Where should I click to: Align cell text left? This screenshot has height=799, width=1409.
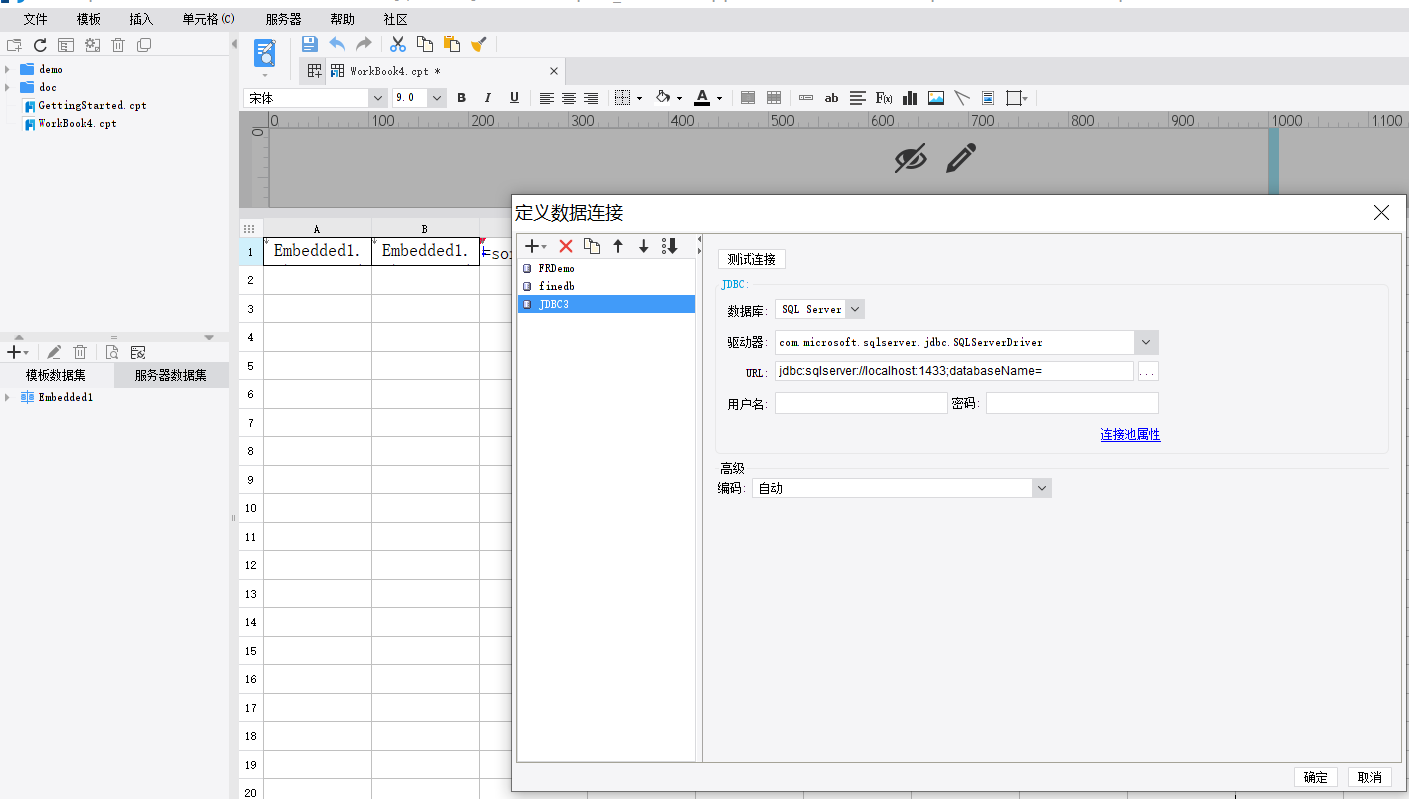click(547, 98)
